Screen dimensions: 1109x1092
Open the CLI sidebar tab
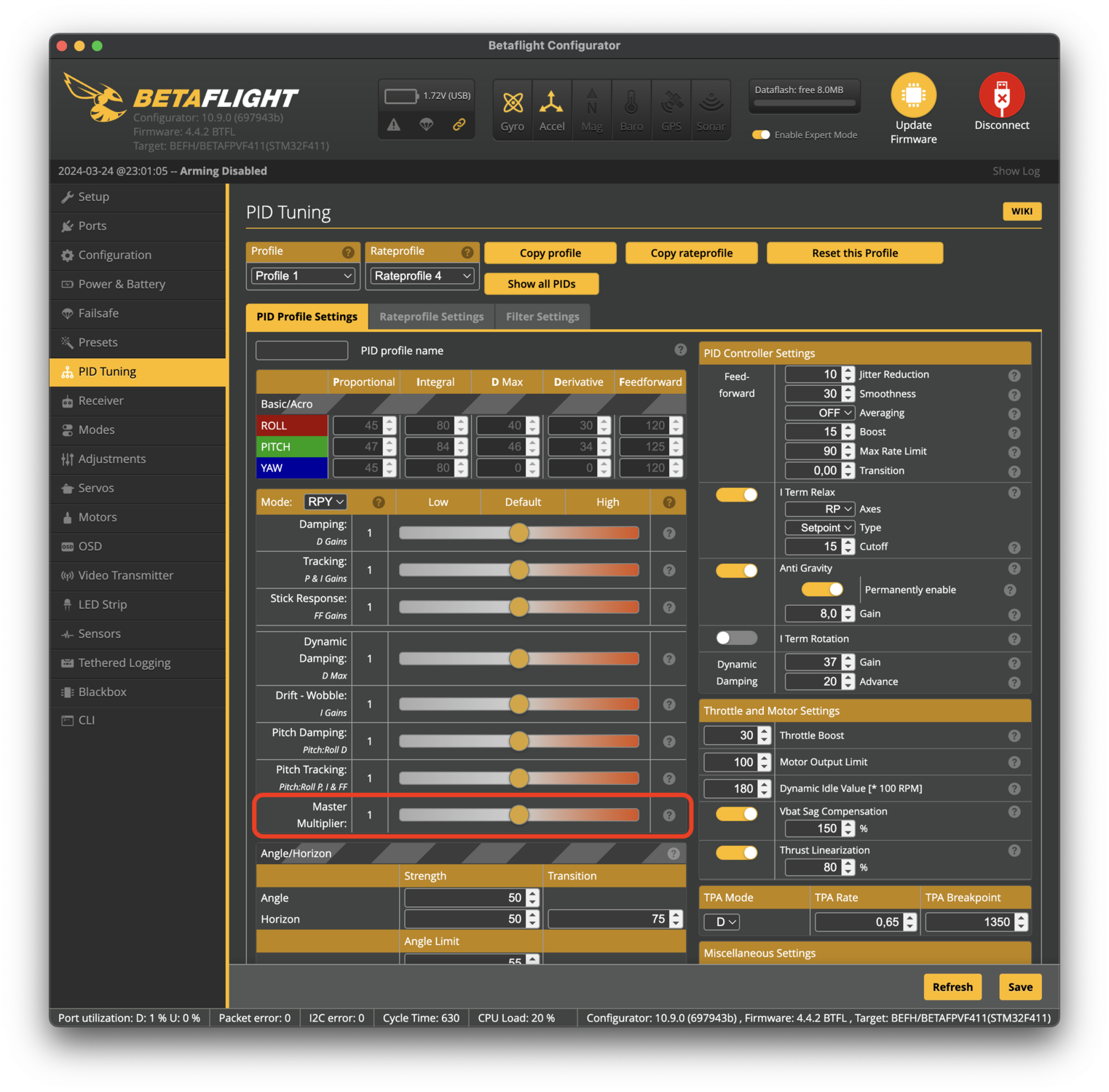(138, 720)
